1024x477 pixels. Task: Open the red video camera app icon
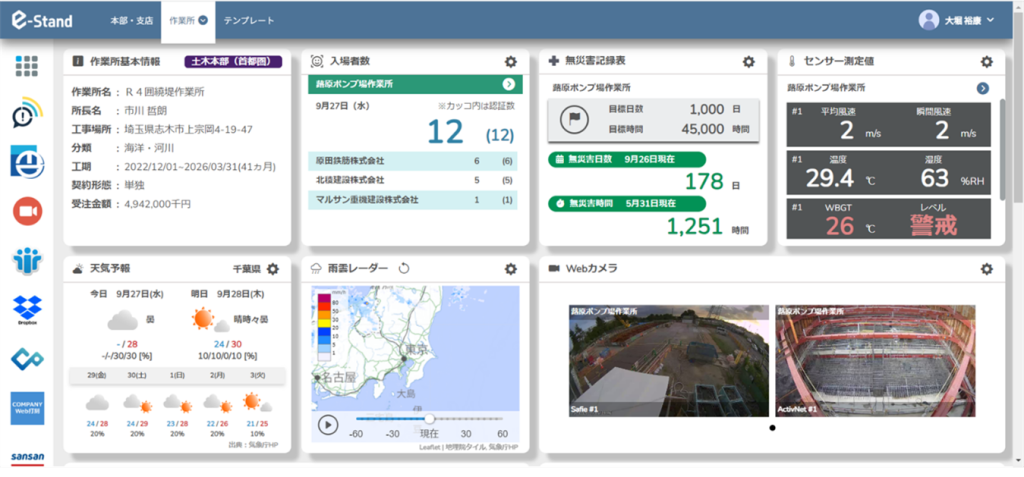pos(27,211)
